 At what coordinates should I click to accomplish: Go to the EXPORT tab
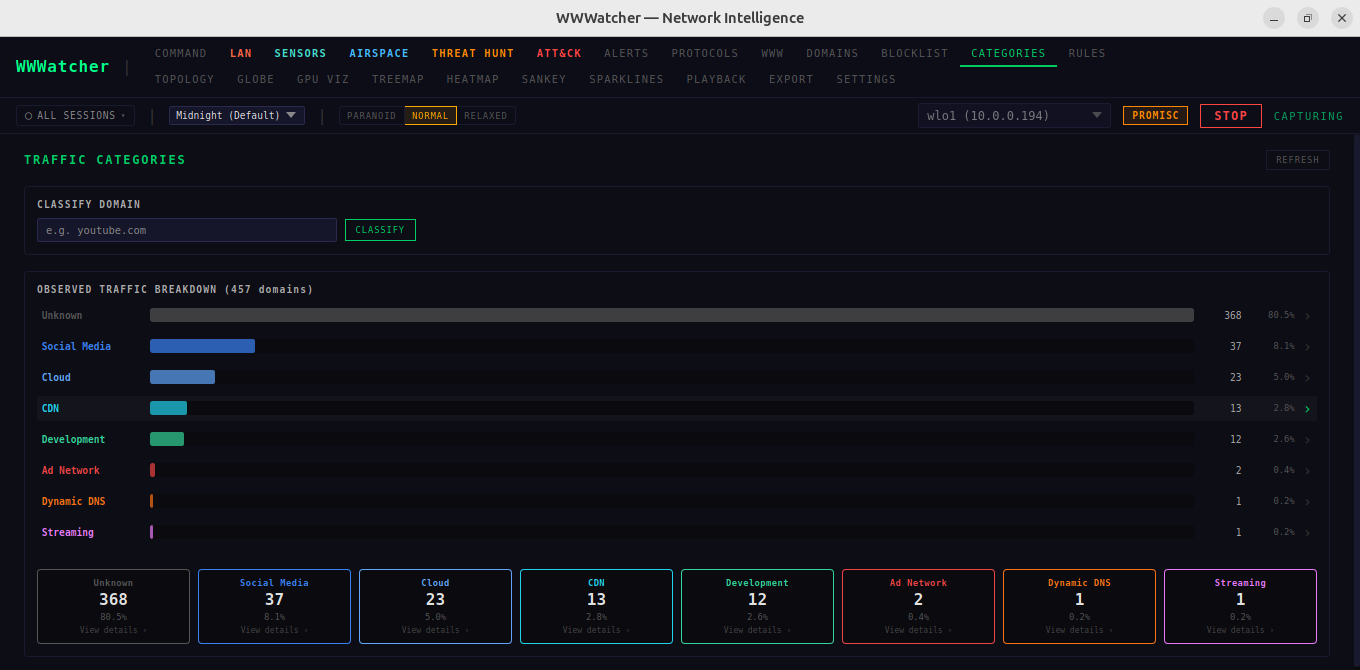point(791,79)
